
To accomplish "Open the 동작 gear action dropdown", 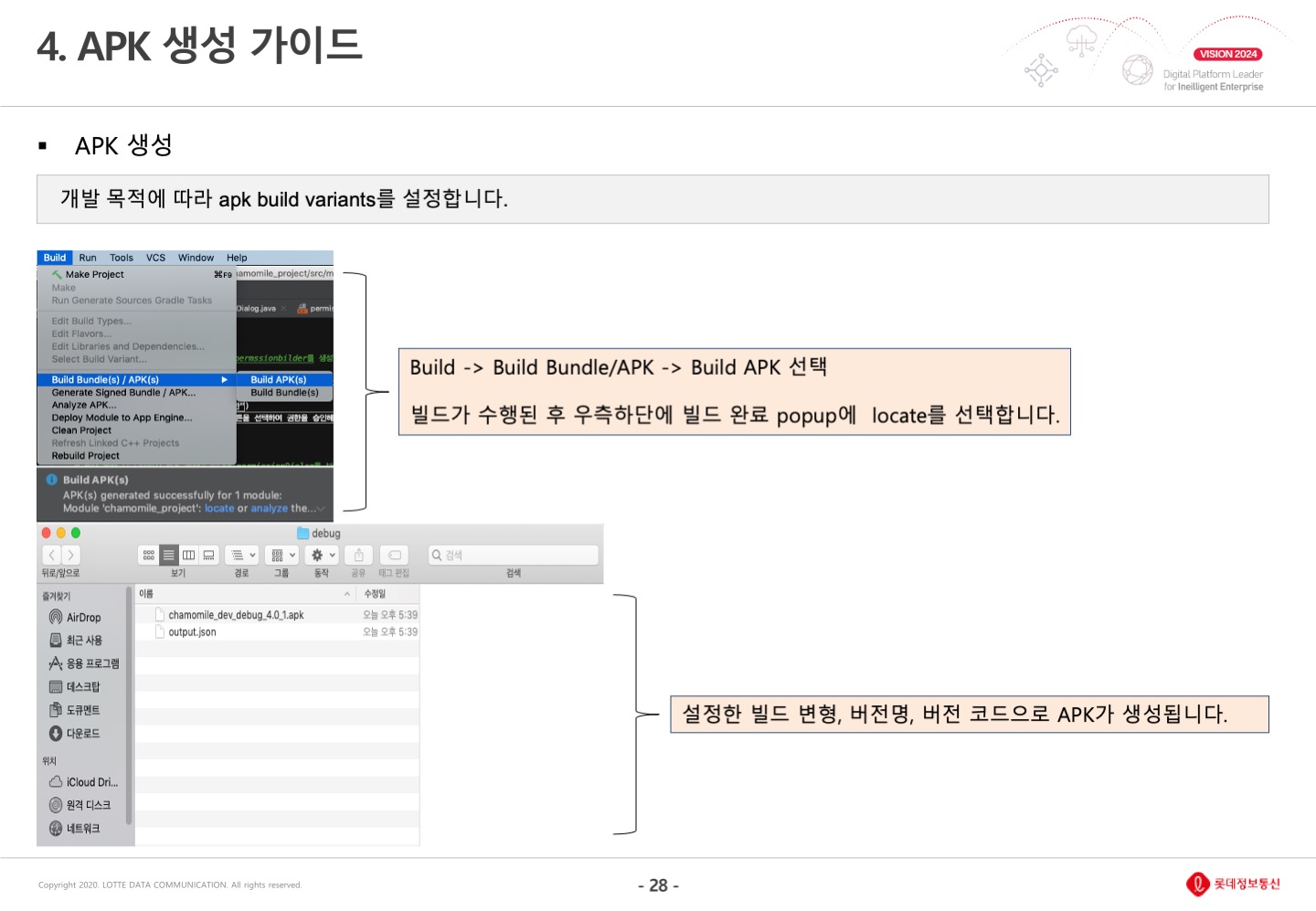I will pyautogui.click(x=322, y=555).
